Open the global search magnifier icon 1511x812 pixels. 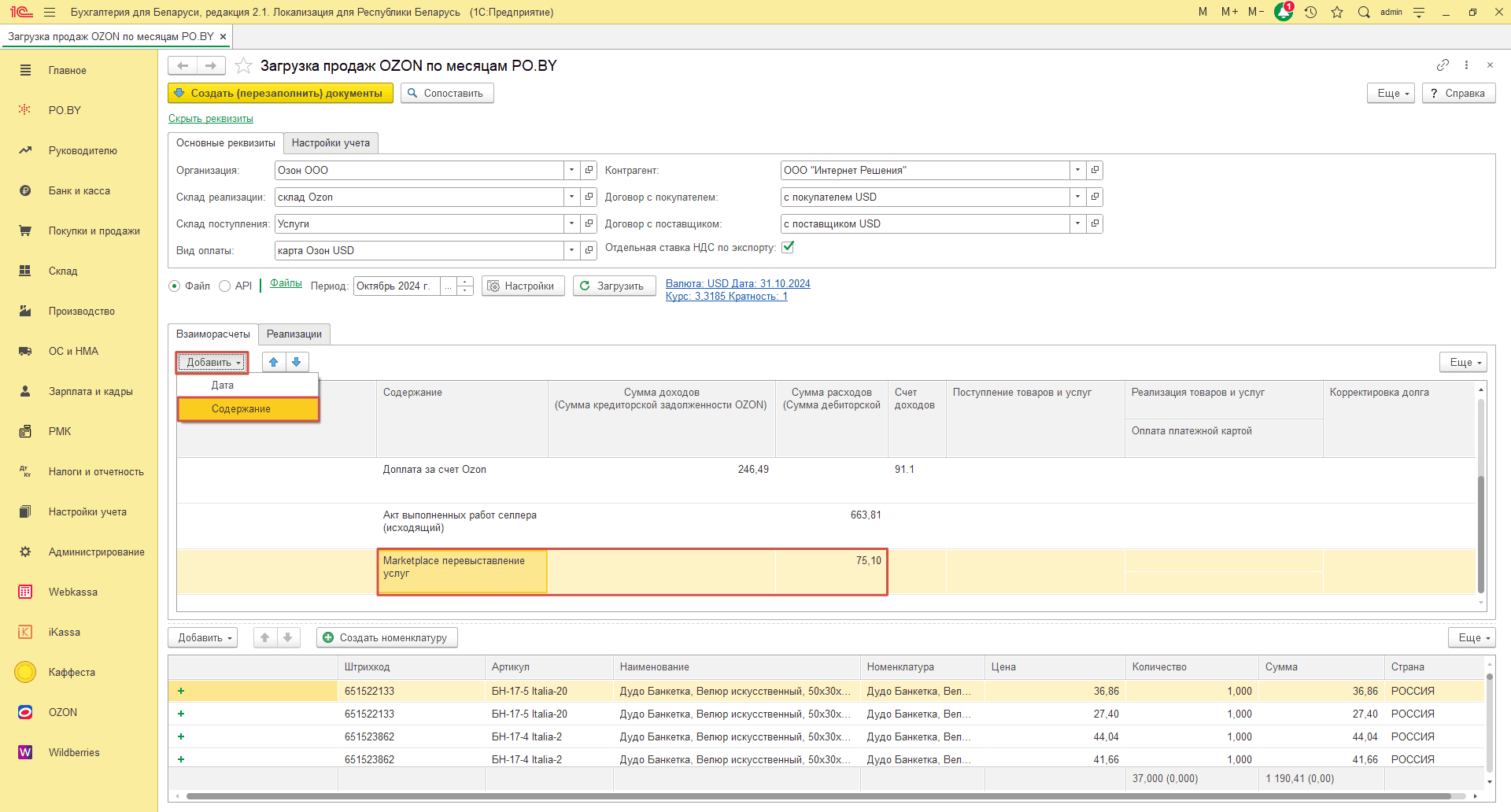1364,12
